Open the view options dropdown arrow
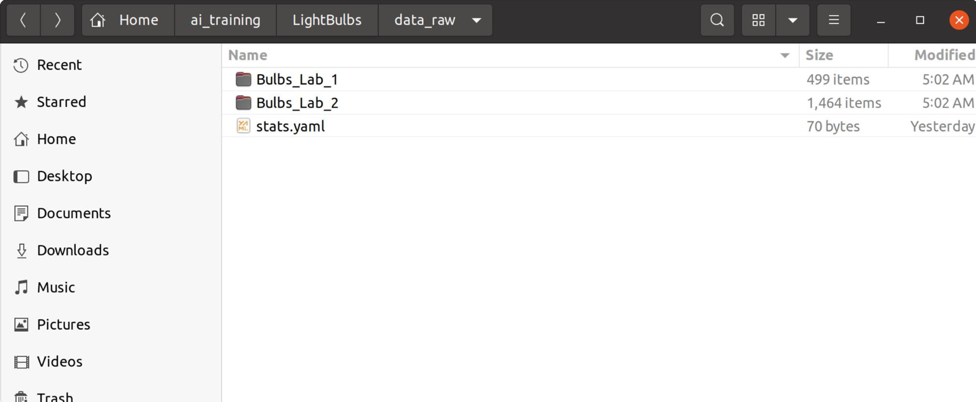The width and height of the screenshot is (976, 402). tap(792, 20)
